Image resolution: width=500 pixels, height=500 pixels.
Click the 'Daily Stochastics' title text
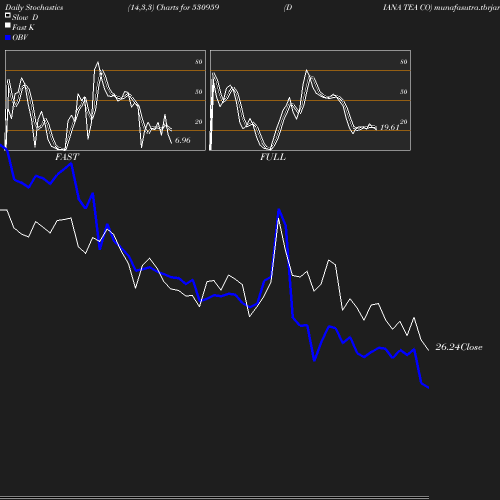(34, 8)
